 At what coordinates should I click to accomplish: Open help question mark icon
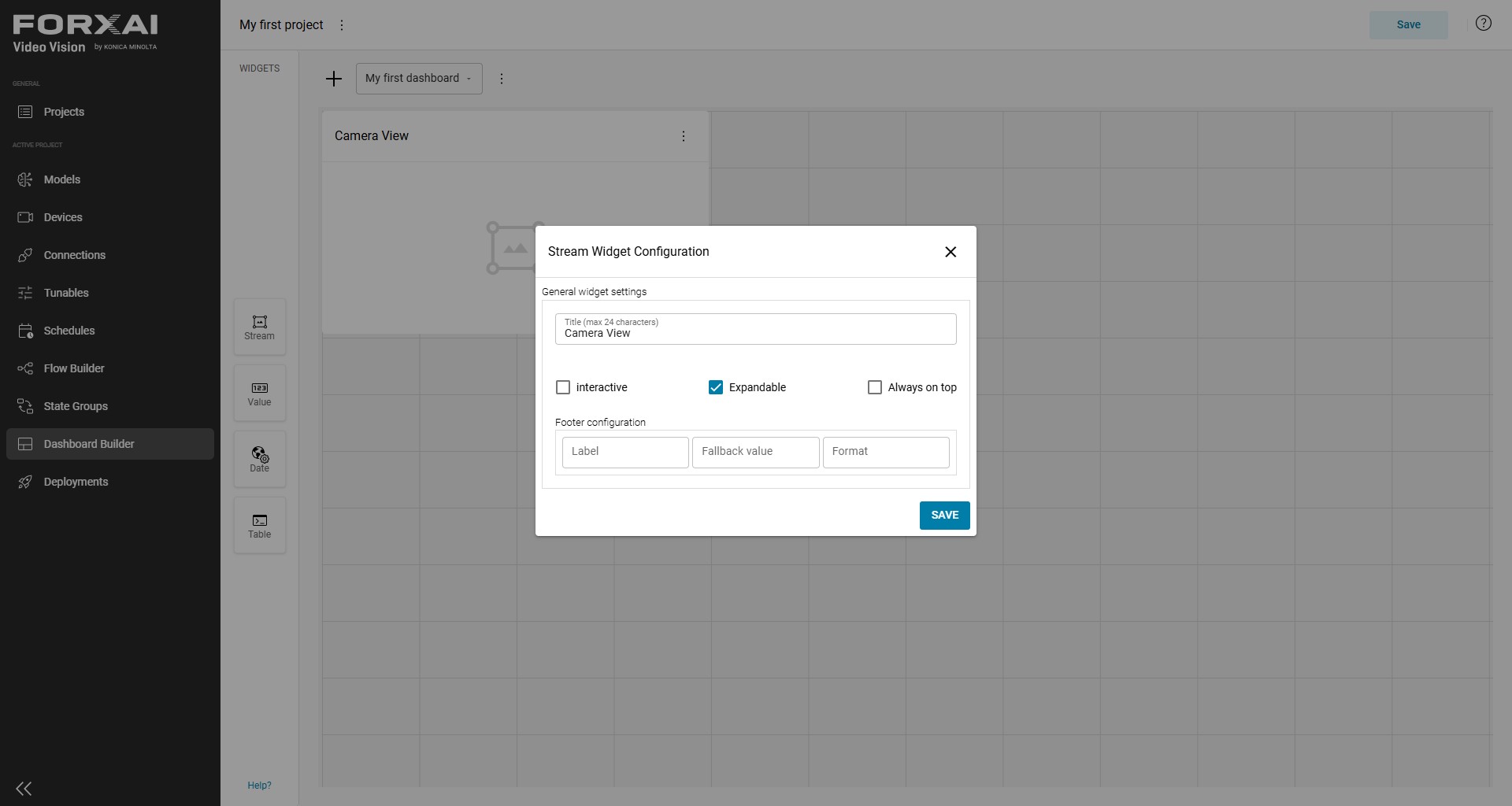coord(1484,23)
